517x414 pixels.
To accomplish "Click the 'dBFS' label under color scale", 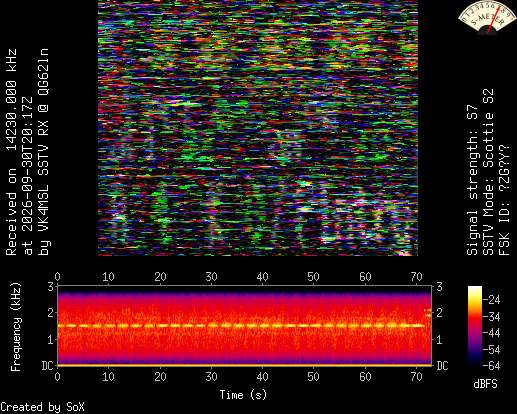I will [485, 384].
